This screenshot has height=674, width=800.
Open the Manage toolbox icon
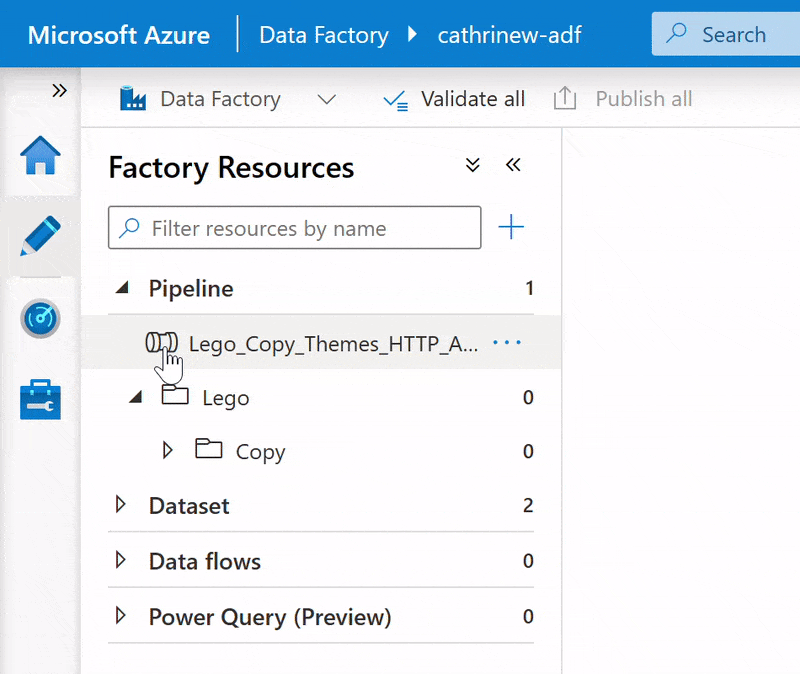click(40, 399)
